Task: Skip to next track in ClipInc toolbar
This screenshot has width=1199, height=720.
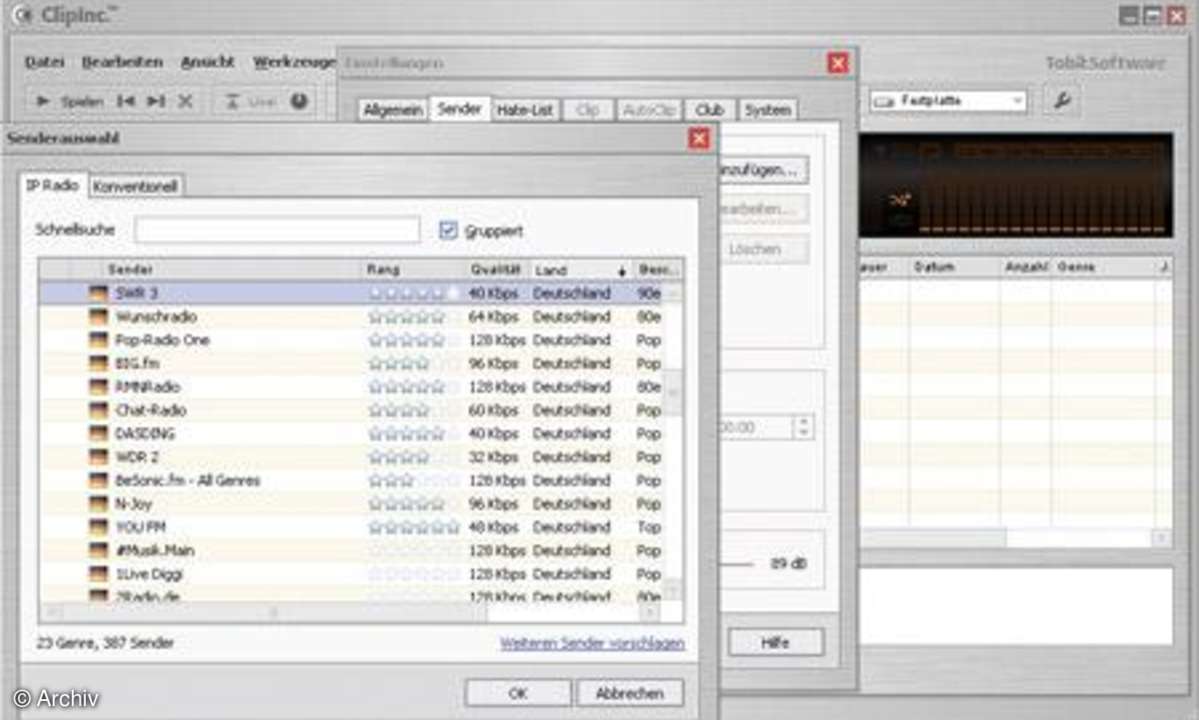Action: pyautogui.click(x=156, y=101)
